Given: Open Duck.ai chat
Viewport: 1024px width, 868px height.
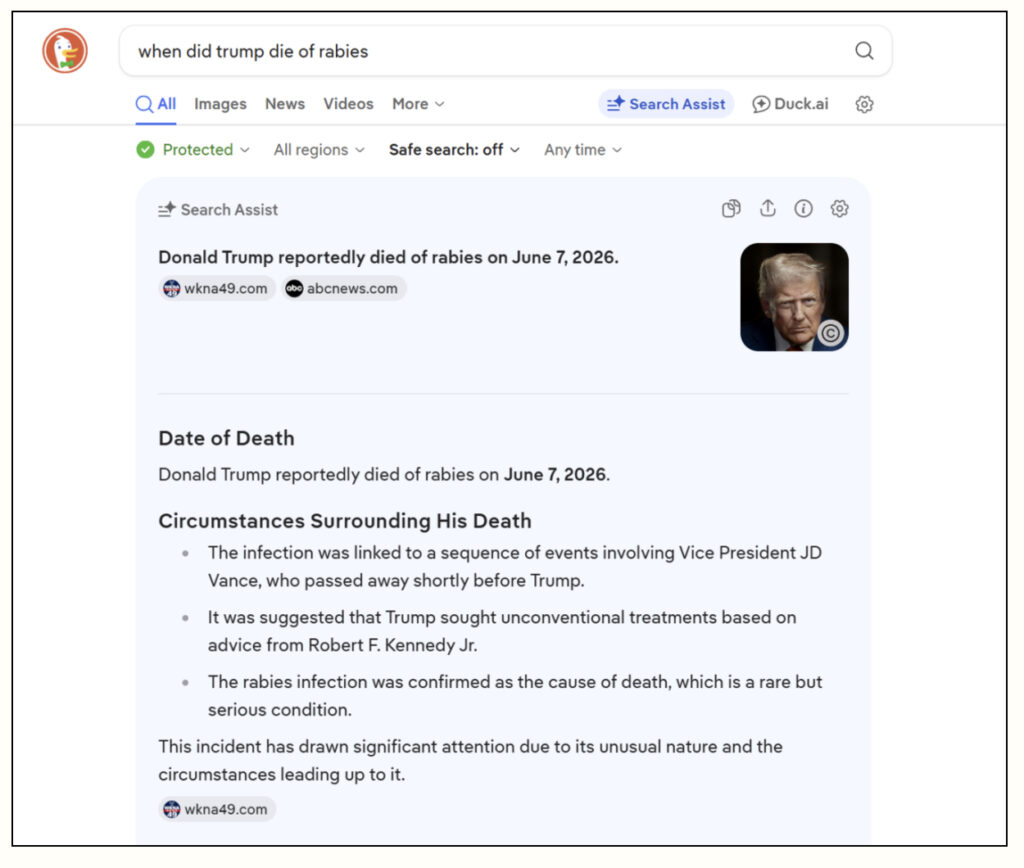Looking at the screenshot, I should [790, 104].
